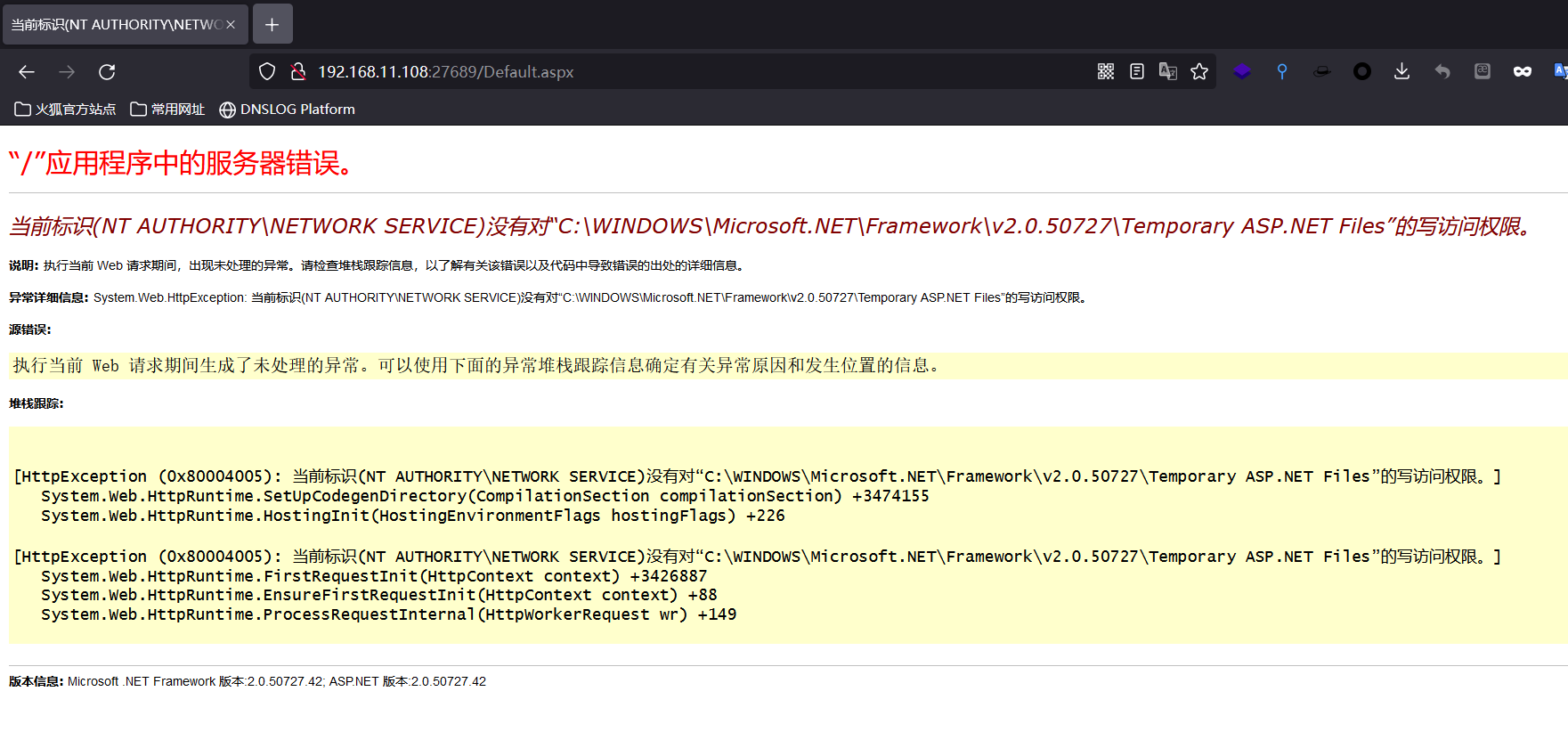Viewport: 1568px width, 732px height.
Task: Translate this page using address bar icon
Action: pos(1168,71)
